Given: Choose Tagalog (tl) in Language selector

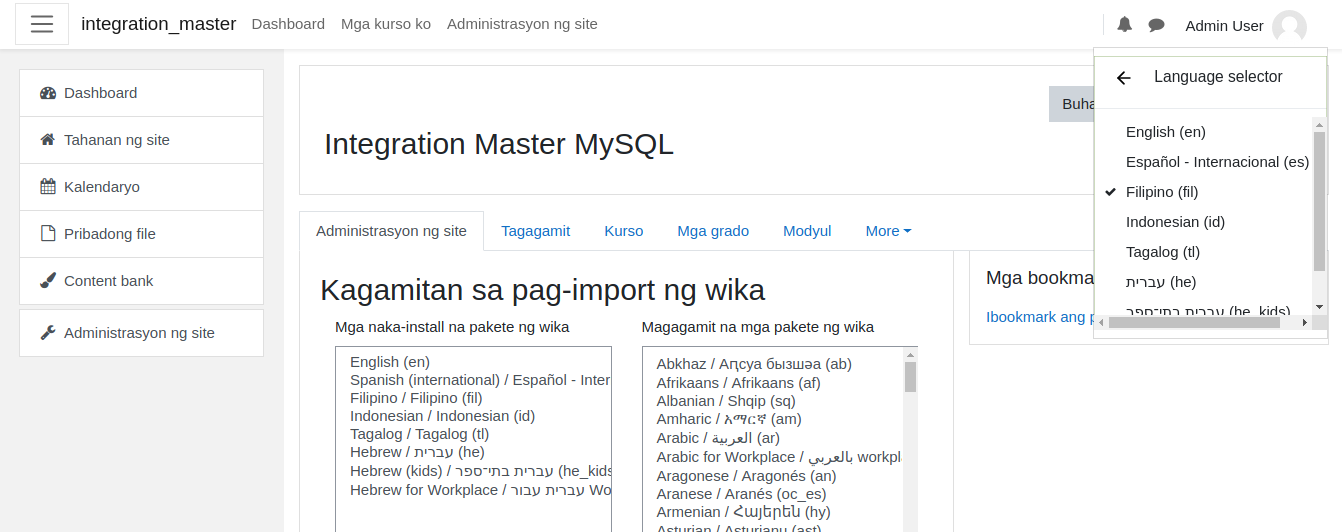Looking at the screenshot, I should coord(1163,252).
